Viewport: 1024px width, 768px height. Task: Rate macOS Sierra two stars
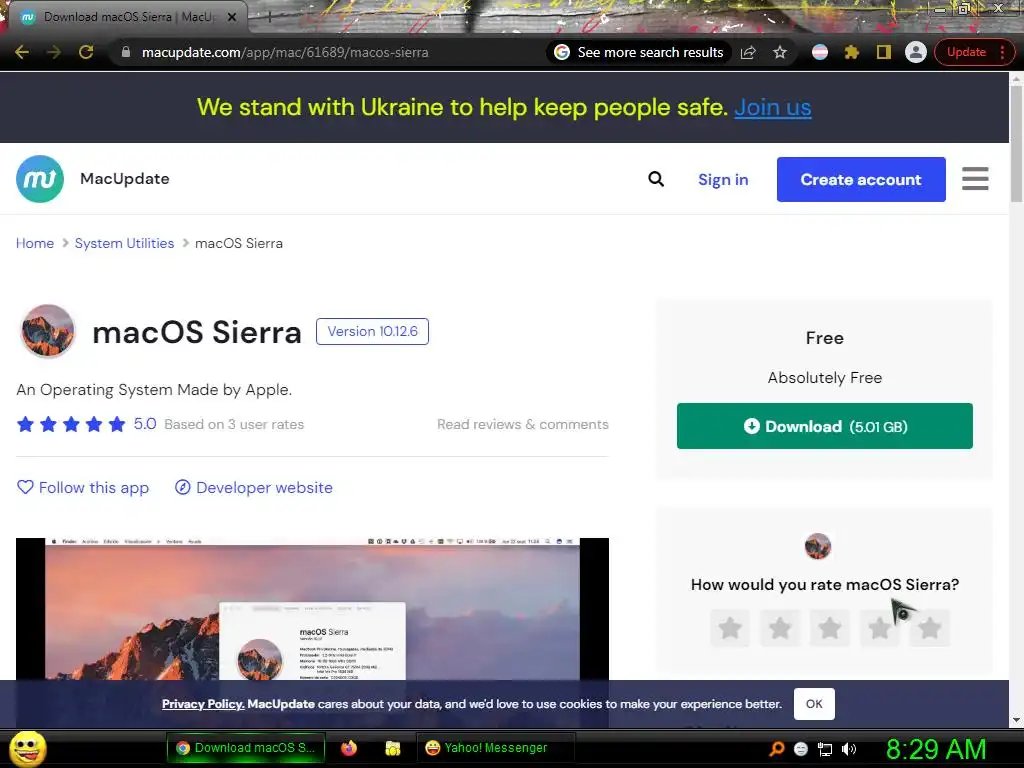point(780,628)
